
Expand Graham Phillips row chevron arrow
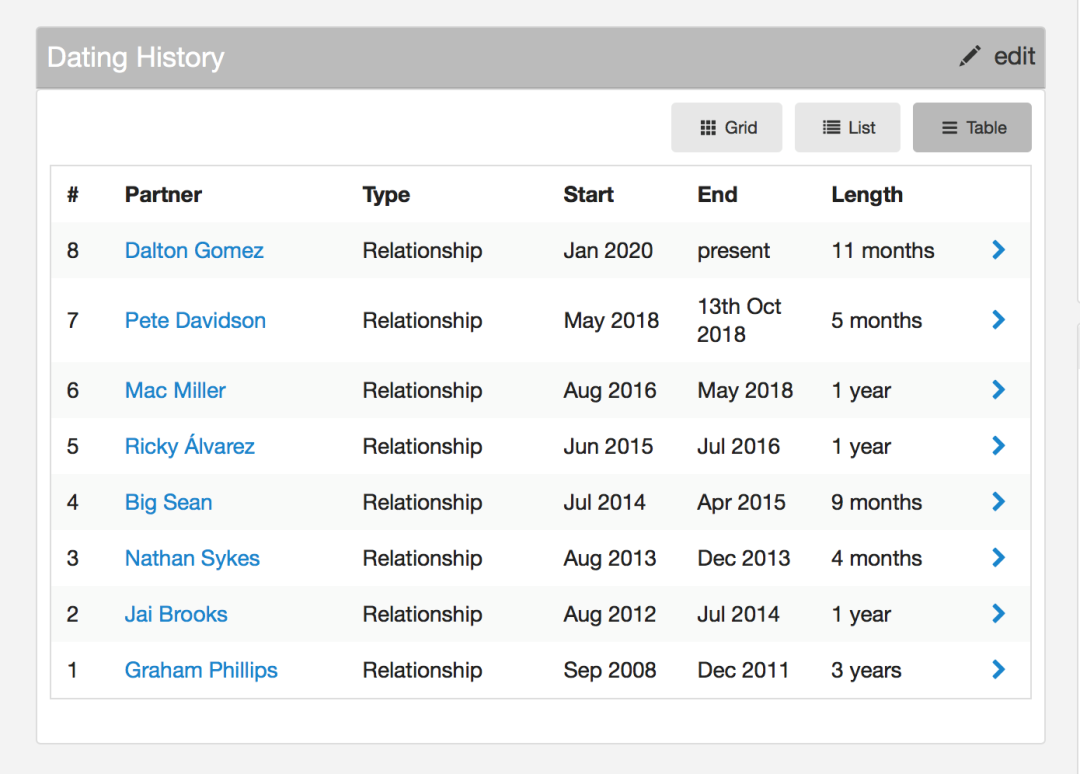999,669
